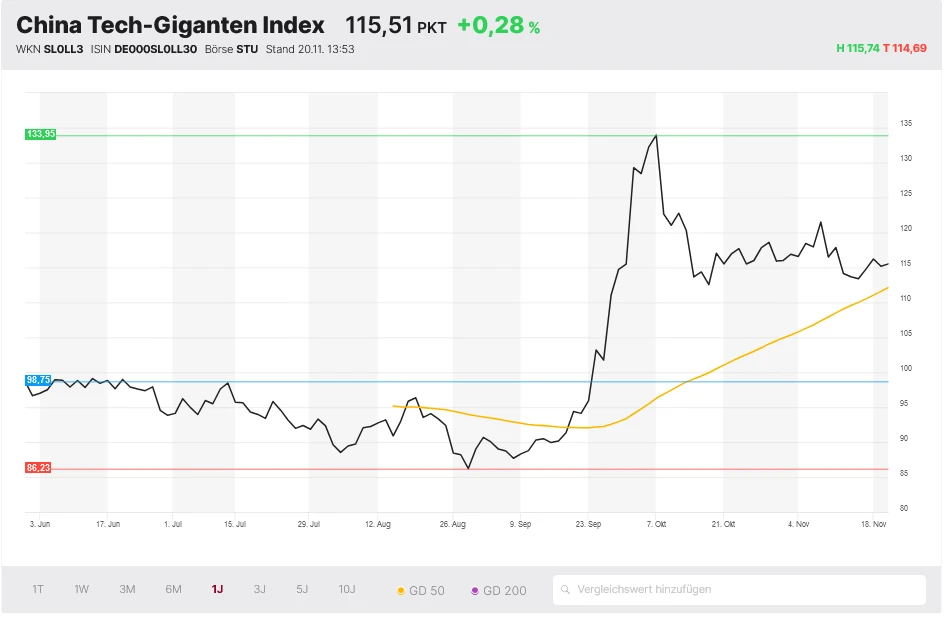Image resolution: width=945 pixels, height=623 pixels.
Task: Show the 10J ten-year chart
Action: (x=346, y=590)
